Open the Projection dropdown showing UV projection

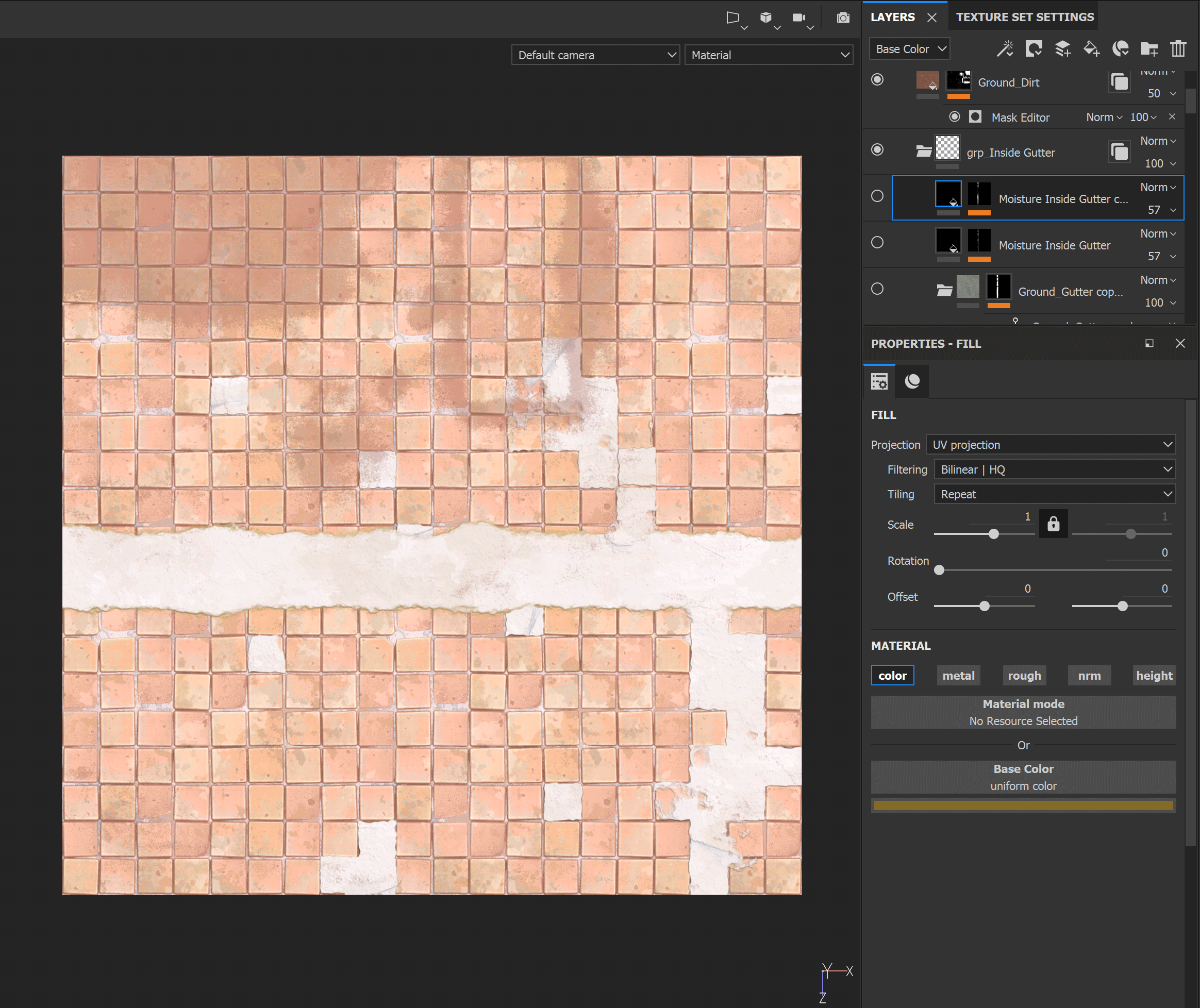pyautogui.click(x=1051, y=445)
